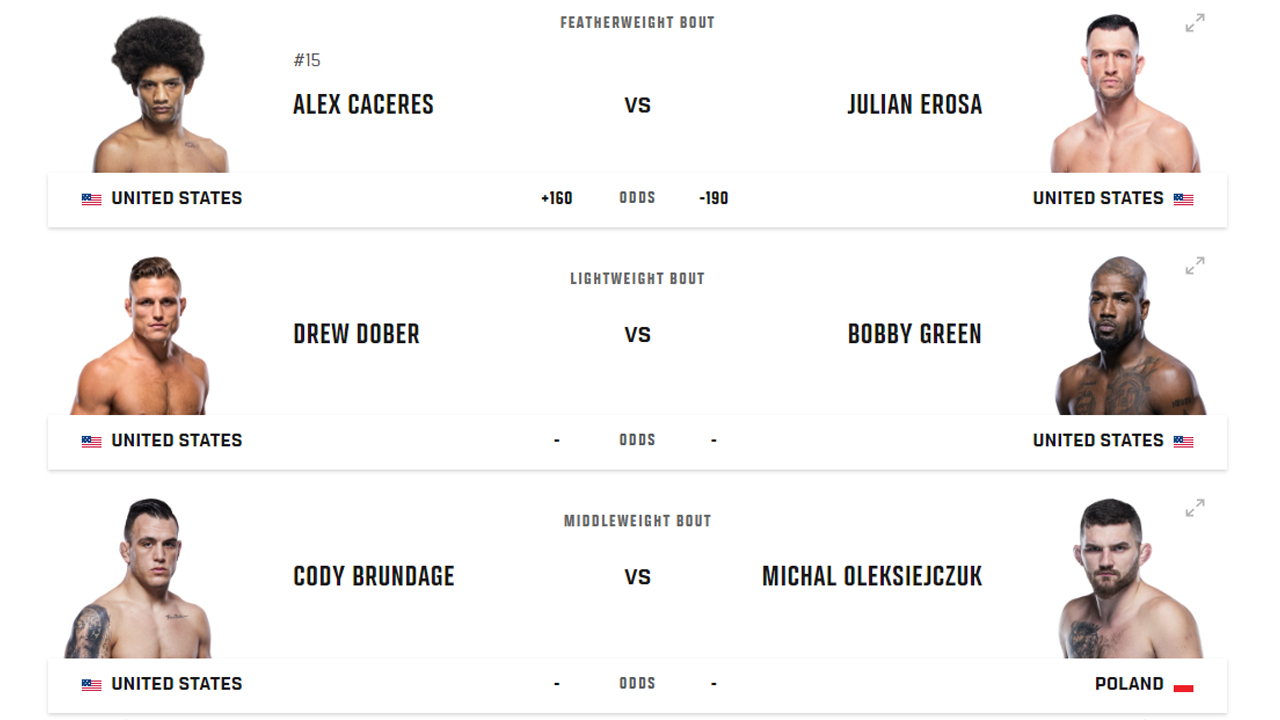The height and width of the screenshot is (720, 1280).
Task: Expand the Dober vs Green matchup card
Action: (x=1195, y=266)
